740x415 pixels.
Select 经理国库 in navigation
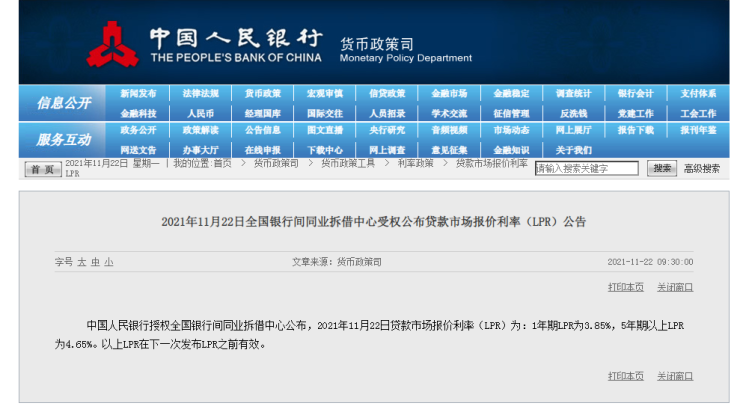click(x=263, y=114)
